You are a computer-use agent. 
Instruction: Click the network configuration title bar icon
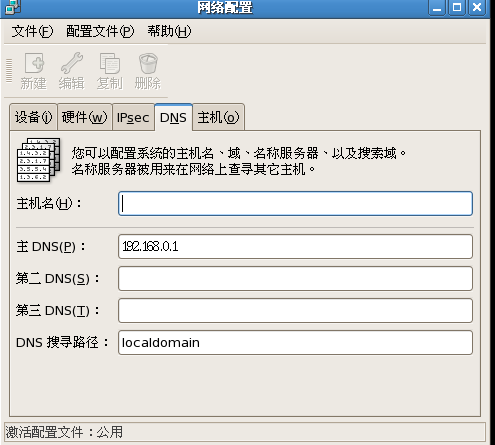pyautogui.click(x=13, y=7)
